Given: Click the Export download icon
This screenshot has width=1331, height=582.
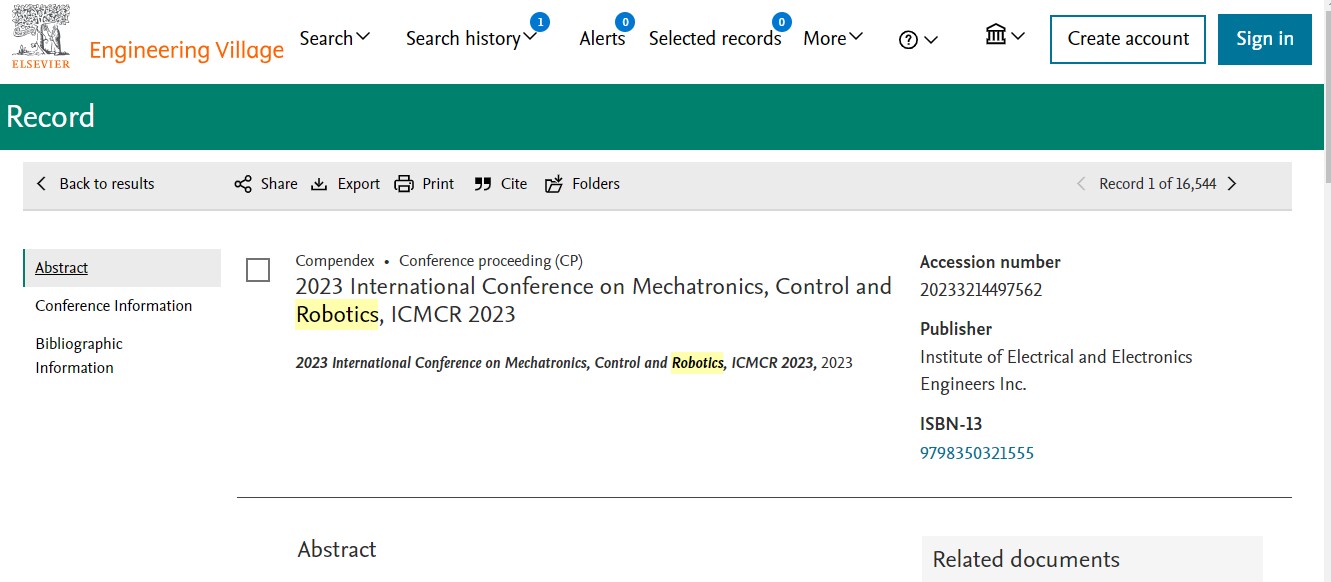Looking at the screenshot, I should pyautogui.click(x=319, y=184).
